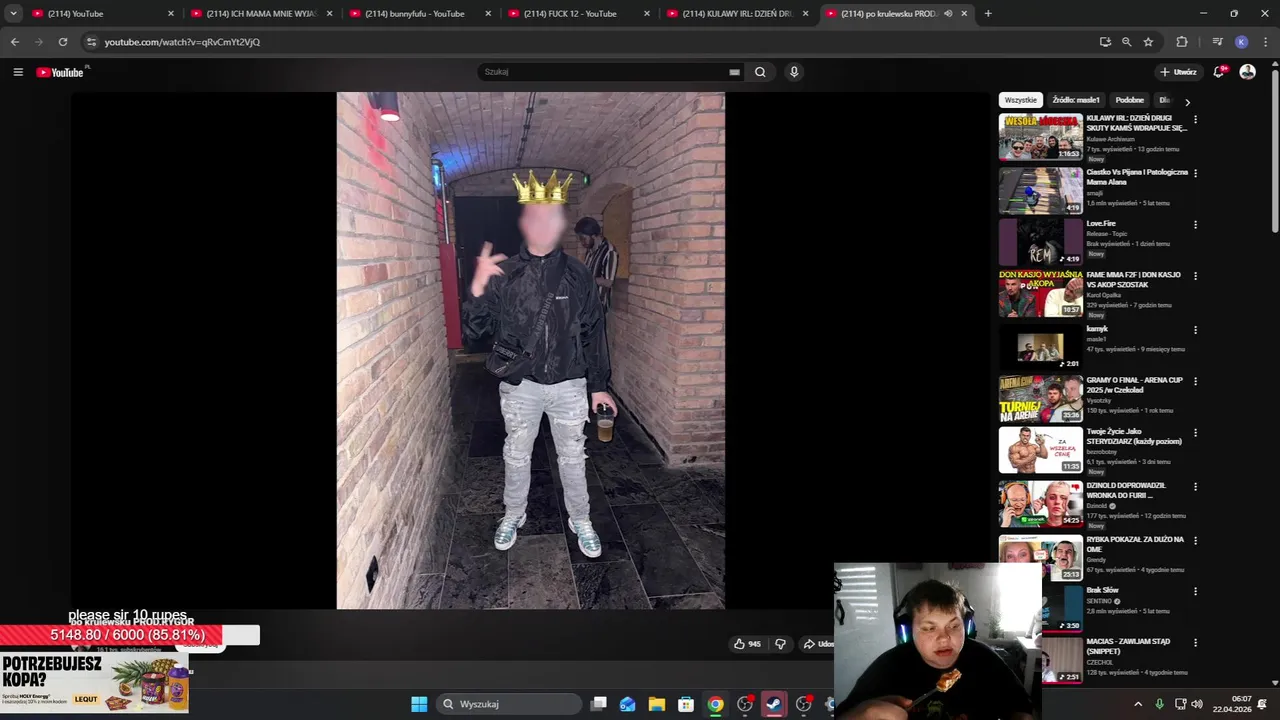Open options for Love.Fire video
Viewport: 1280px width, 720px height.
click(1195, 225)
